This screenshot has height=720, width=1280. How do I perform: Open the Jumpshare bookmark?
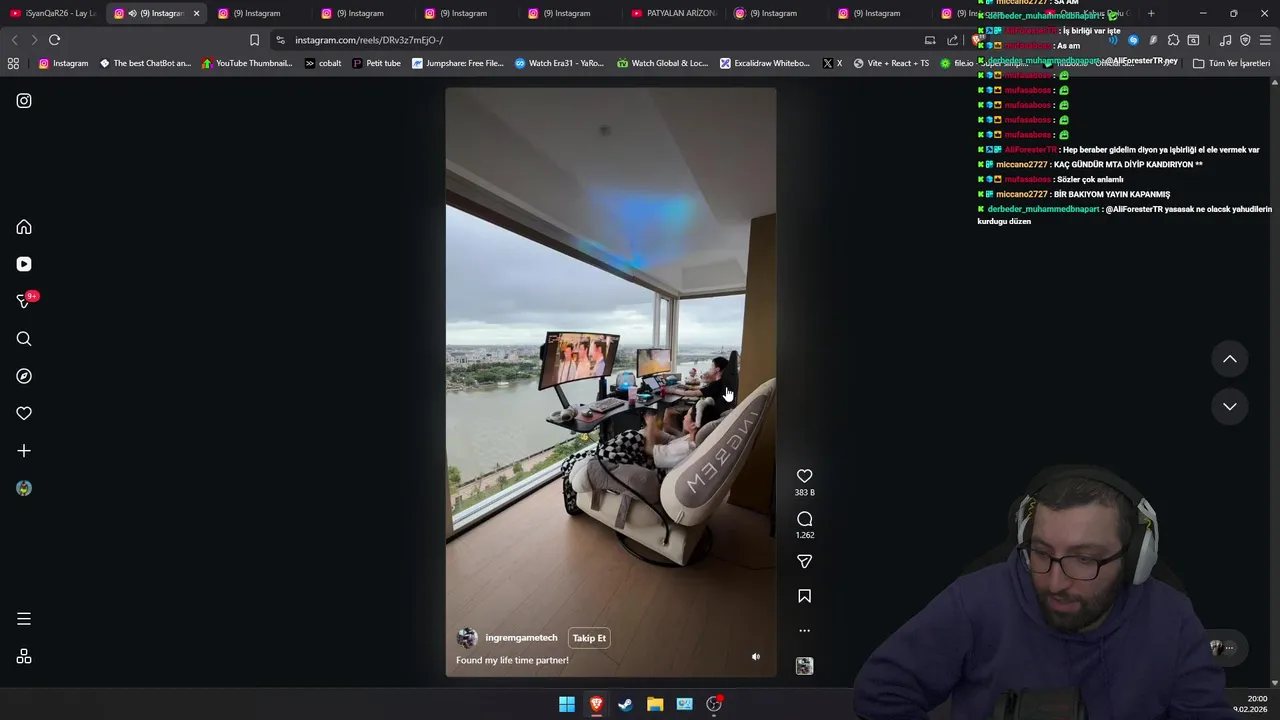458,63
